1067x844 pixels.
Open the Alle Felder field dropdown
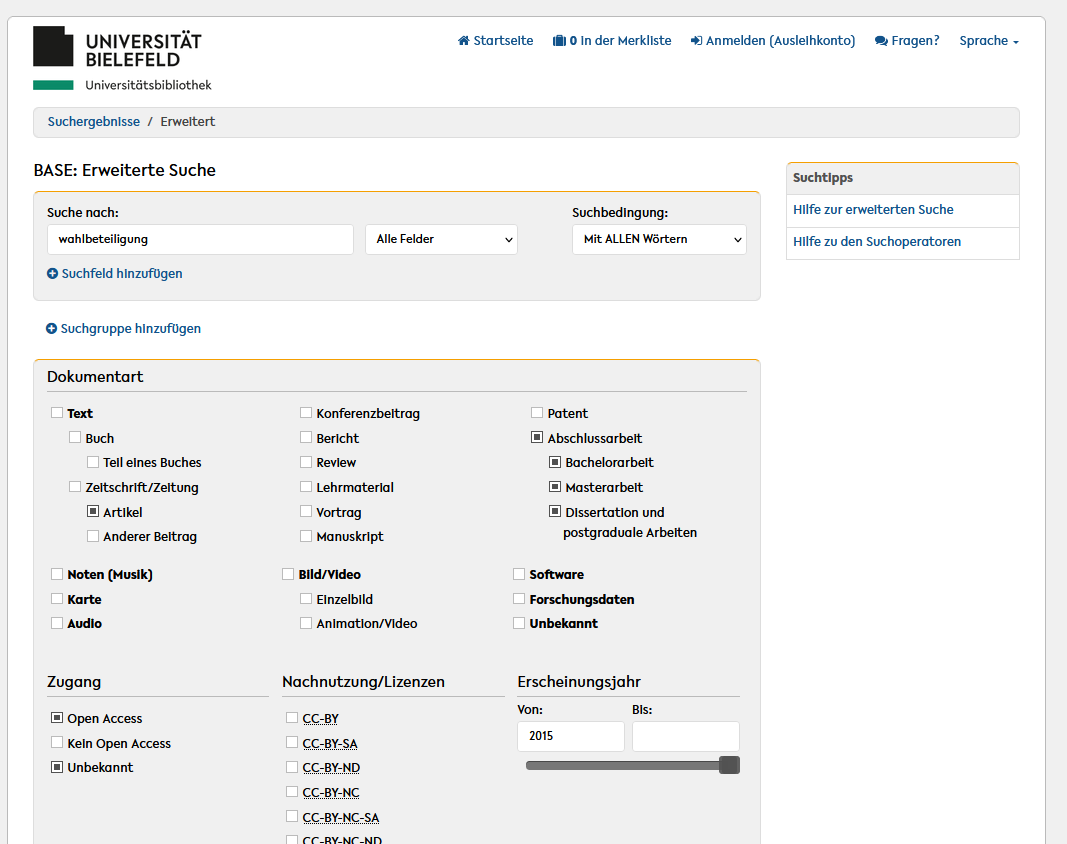(x=442, y=240)
